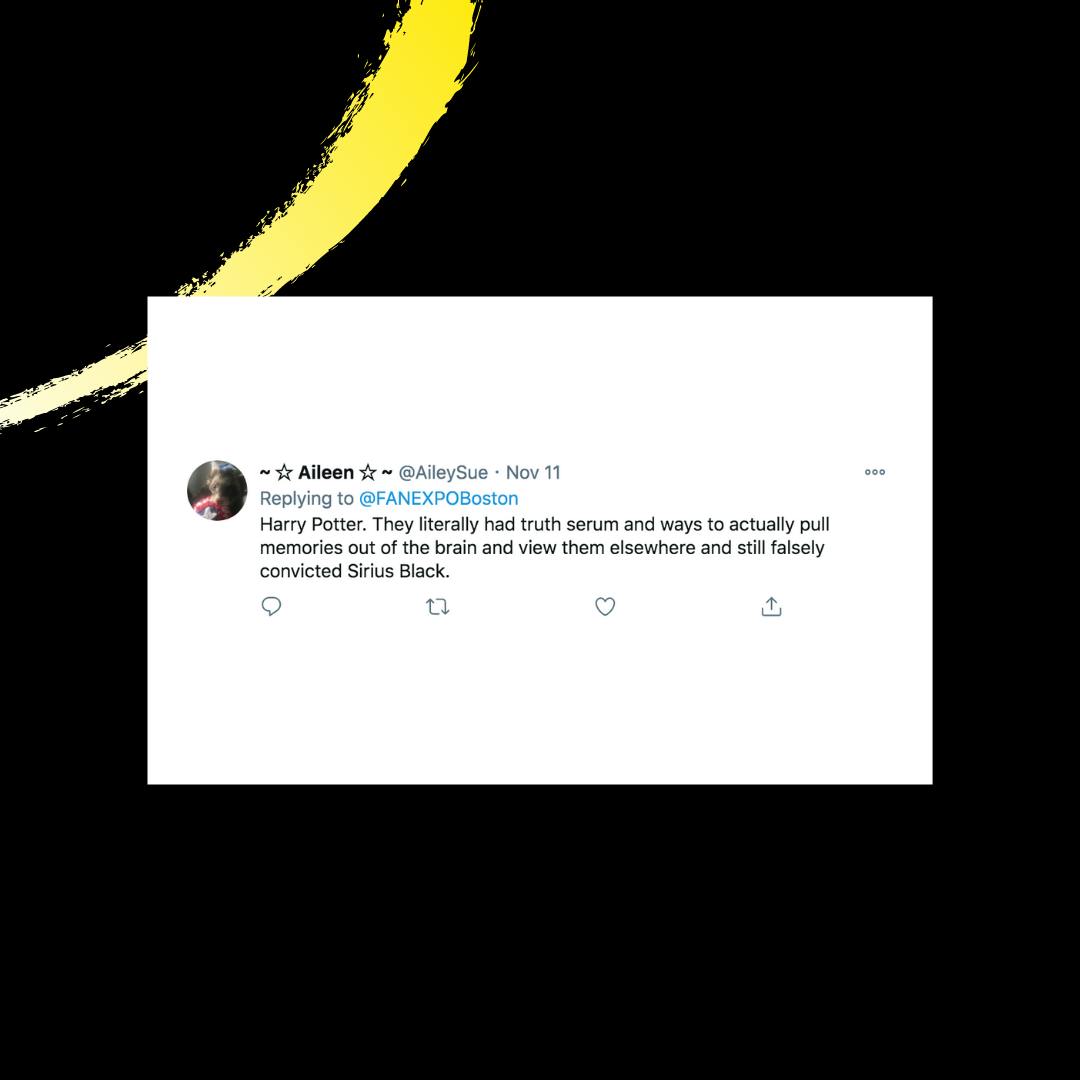Screen dimensions: 1080x1080
Task: Open the @FANEXPOBoston mention link
Action: click(x=439, y=498)
